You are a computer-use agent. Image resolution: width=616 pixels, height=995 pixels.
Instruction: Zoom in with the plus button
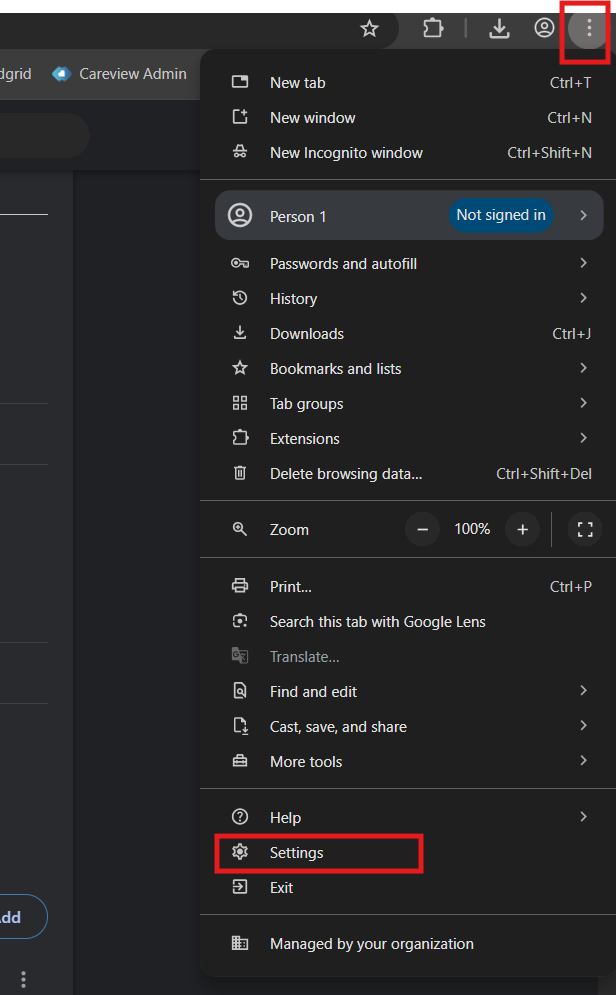pyautogui.click(x=522, y=529)
